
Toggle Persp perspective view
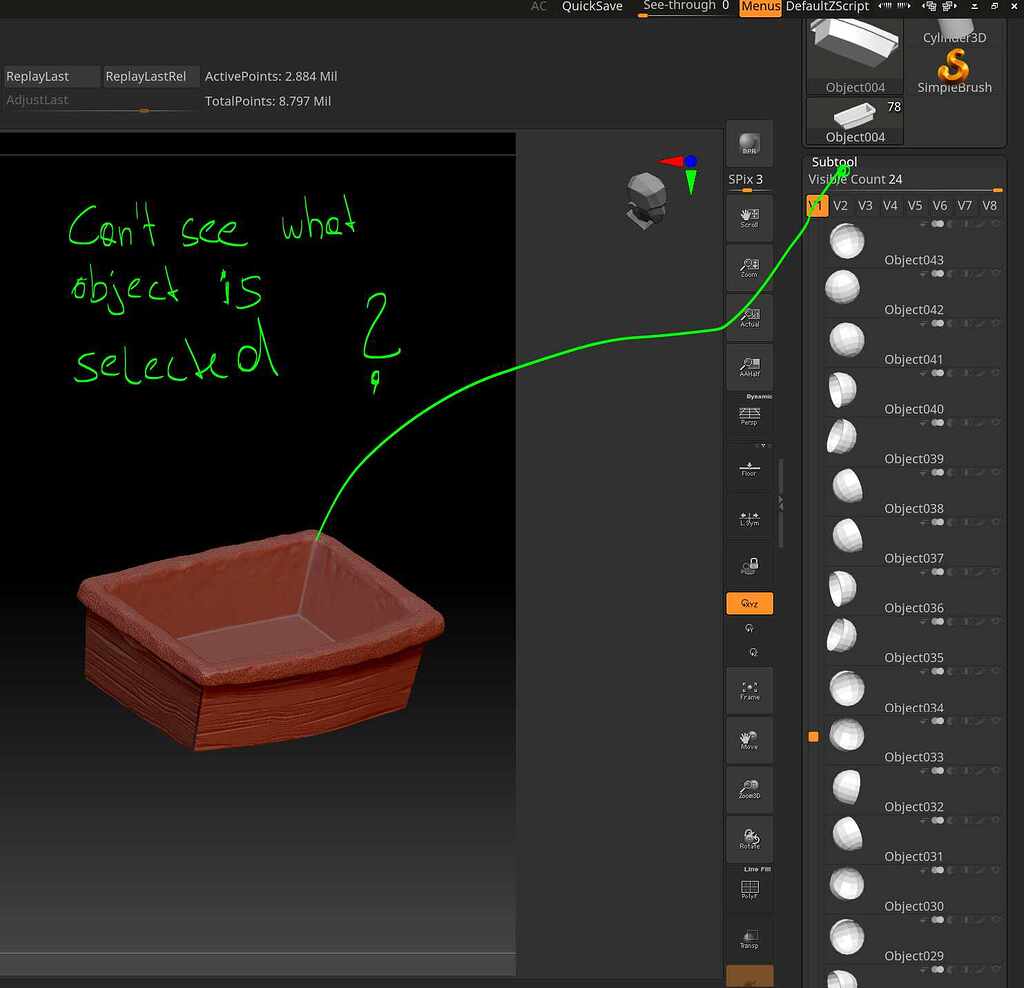[x=749, y=417]
